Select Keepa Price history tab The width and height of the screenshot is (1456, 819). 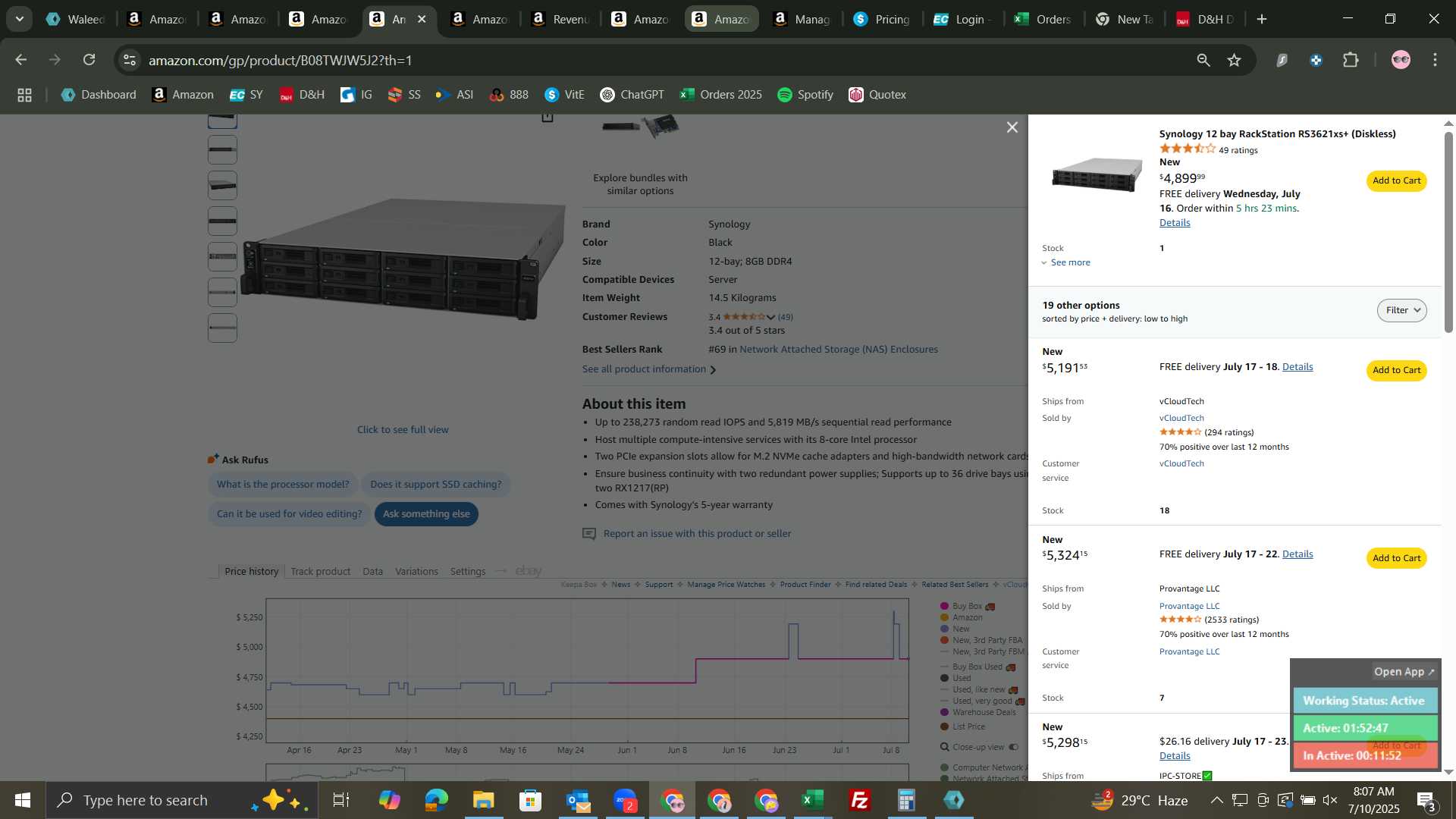tap(251, 572)
